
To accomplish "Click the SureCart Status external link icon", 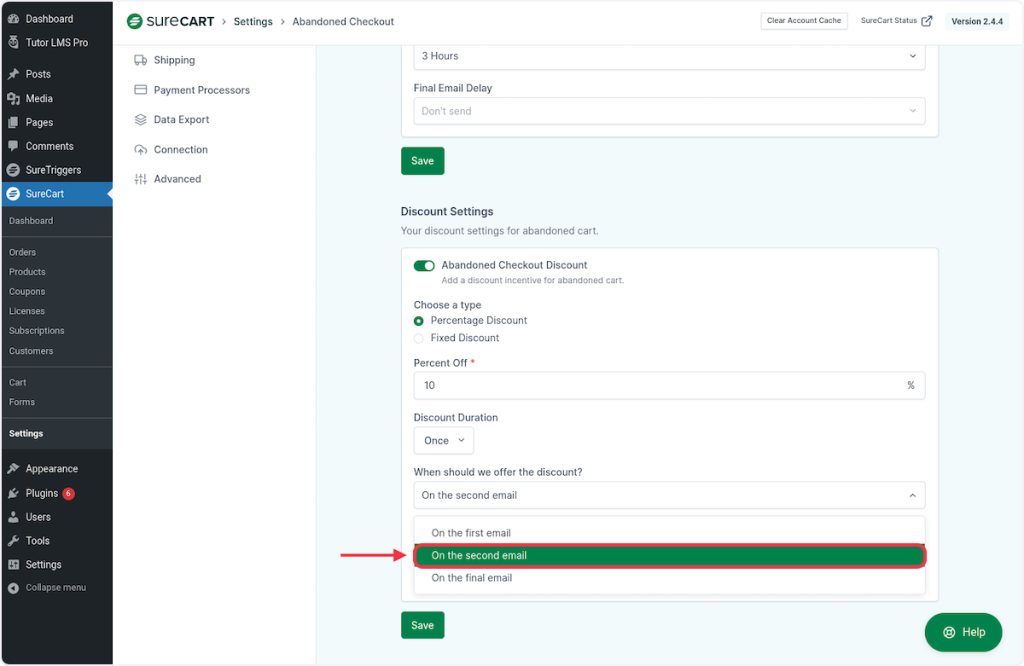I will (927, 21).
